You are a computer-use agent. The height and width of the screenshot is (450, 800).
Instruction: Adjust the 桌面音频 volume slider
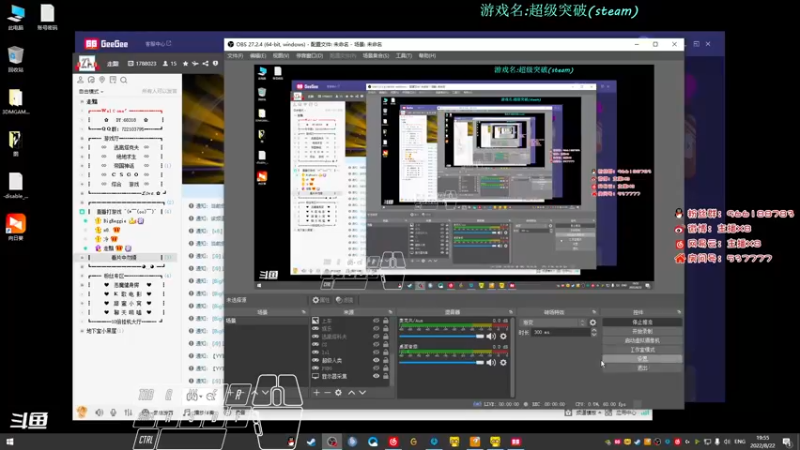click(x=441, y=362)
